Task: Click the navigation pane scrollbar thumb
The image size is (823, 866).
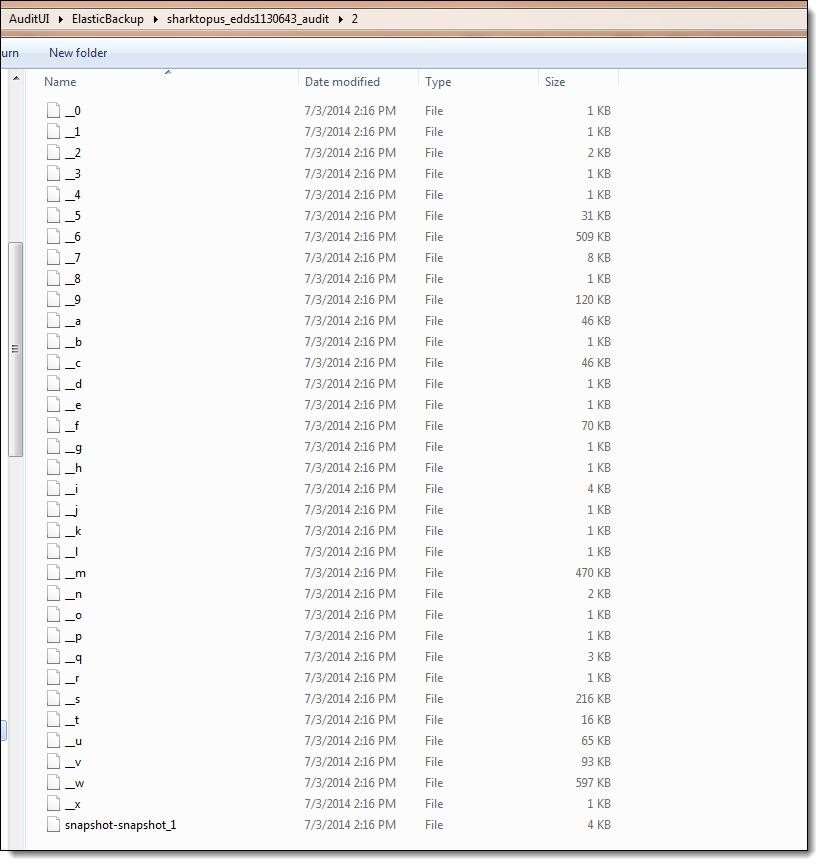Action: click(15, 349)
